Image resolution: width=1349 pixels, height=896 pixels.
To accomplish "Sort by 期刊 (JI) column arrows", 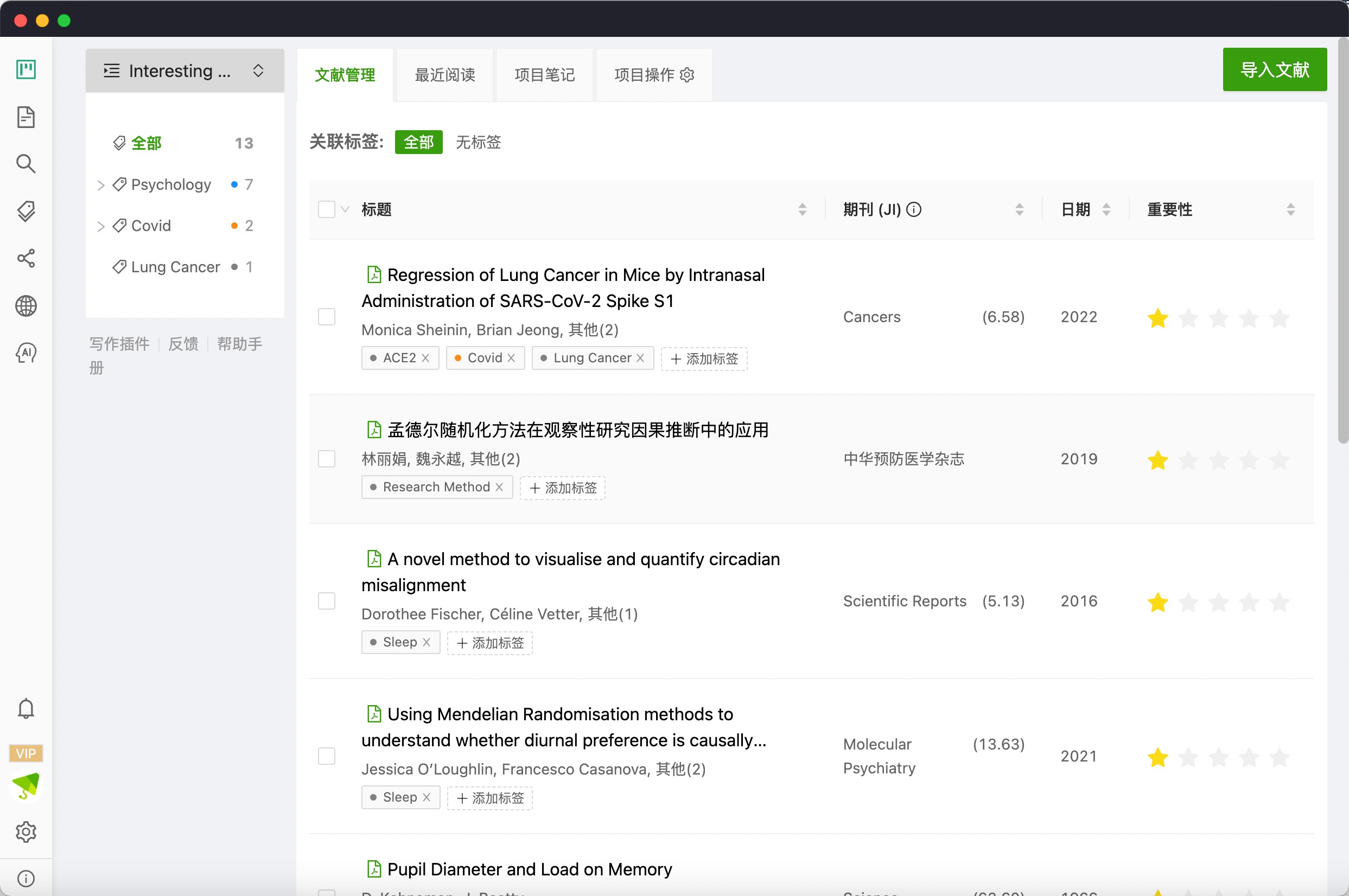I will point(1019,210).
